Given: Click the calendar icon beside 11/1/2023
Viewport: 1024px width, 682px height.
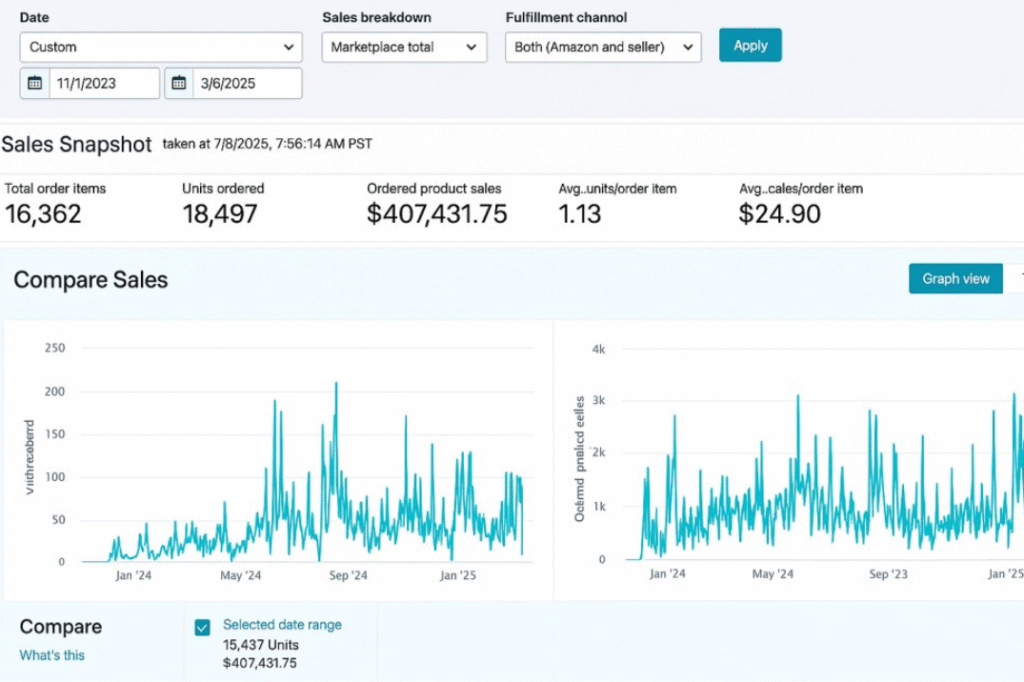Looking at the screenshot, I should pyautogui.click(x=35, y=84).
